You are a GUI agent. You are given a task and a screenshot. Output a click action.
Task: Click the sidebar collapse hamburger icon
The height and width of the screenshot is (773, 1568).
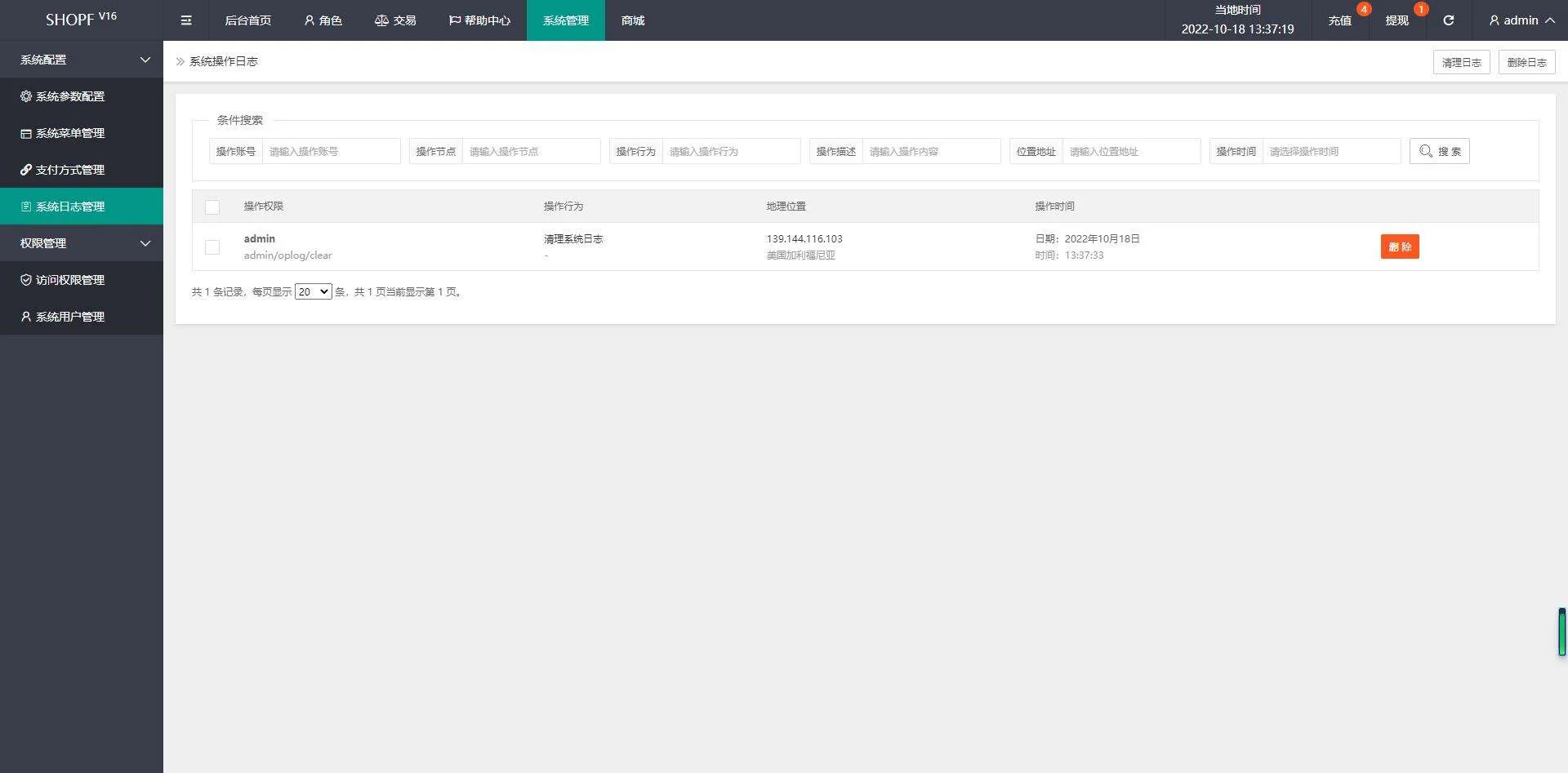[x=186, y=20]
